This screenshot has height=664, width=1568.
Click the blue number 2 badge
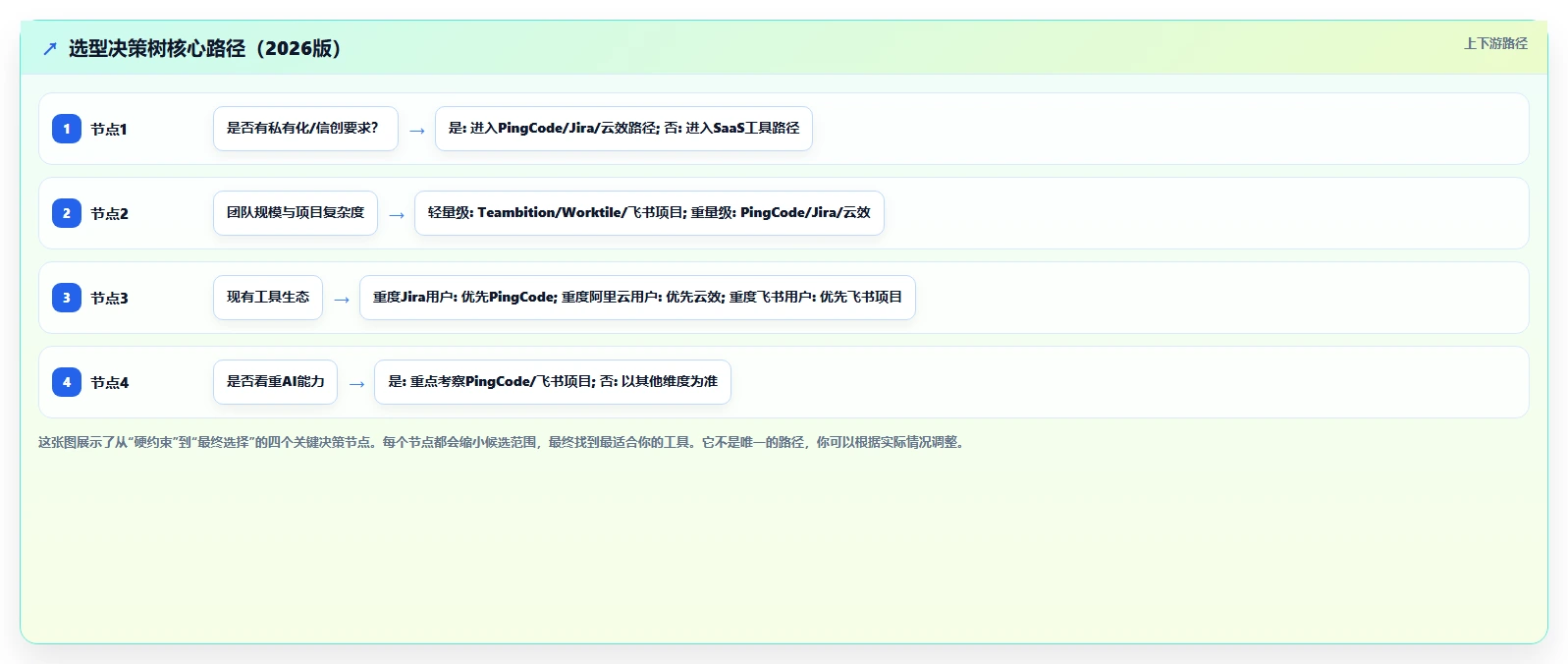(67, 213)
